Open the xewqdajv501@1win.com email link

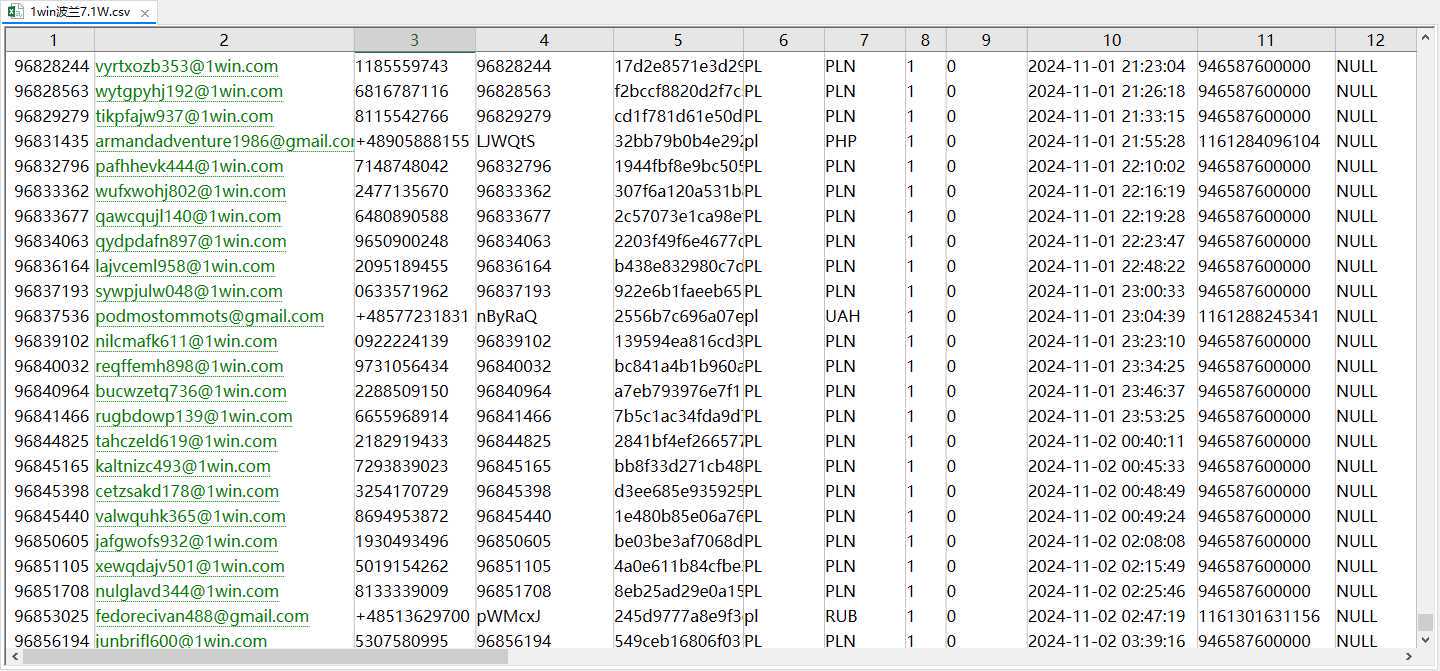190,566
